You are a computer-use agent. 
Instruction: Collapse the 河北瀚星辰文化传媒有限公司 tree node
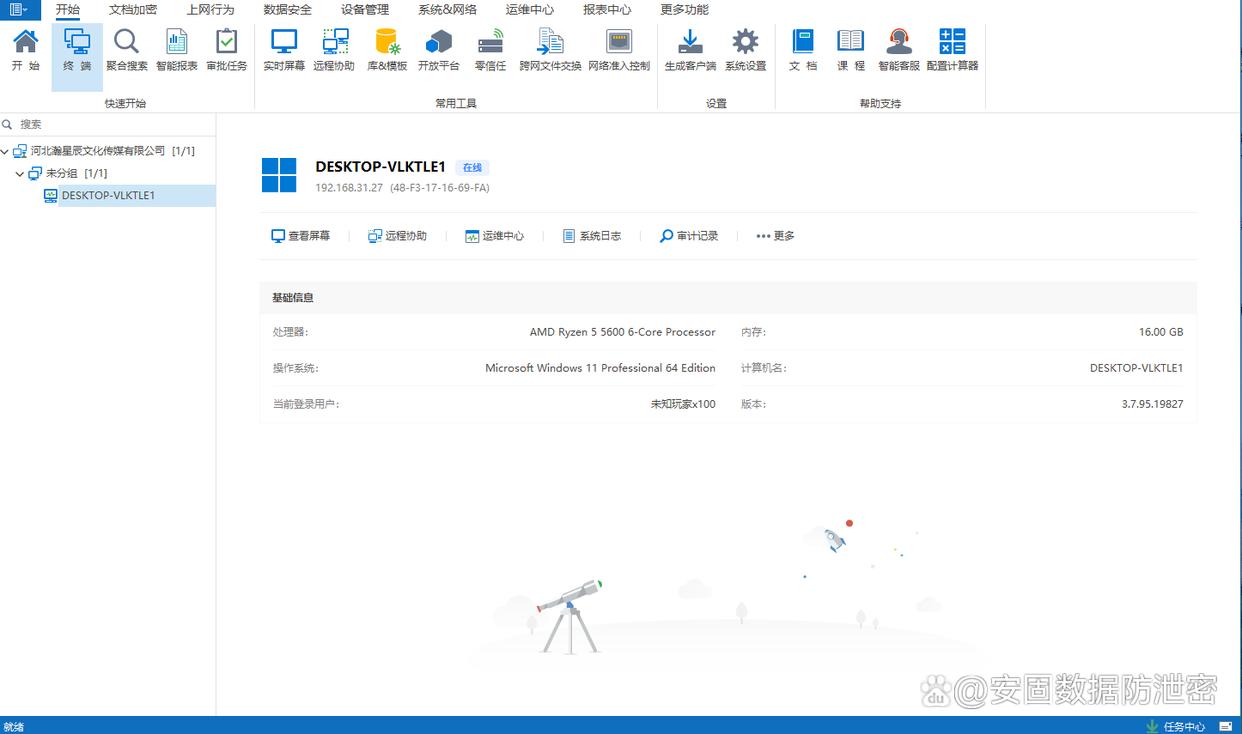(x=6, y=151)
